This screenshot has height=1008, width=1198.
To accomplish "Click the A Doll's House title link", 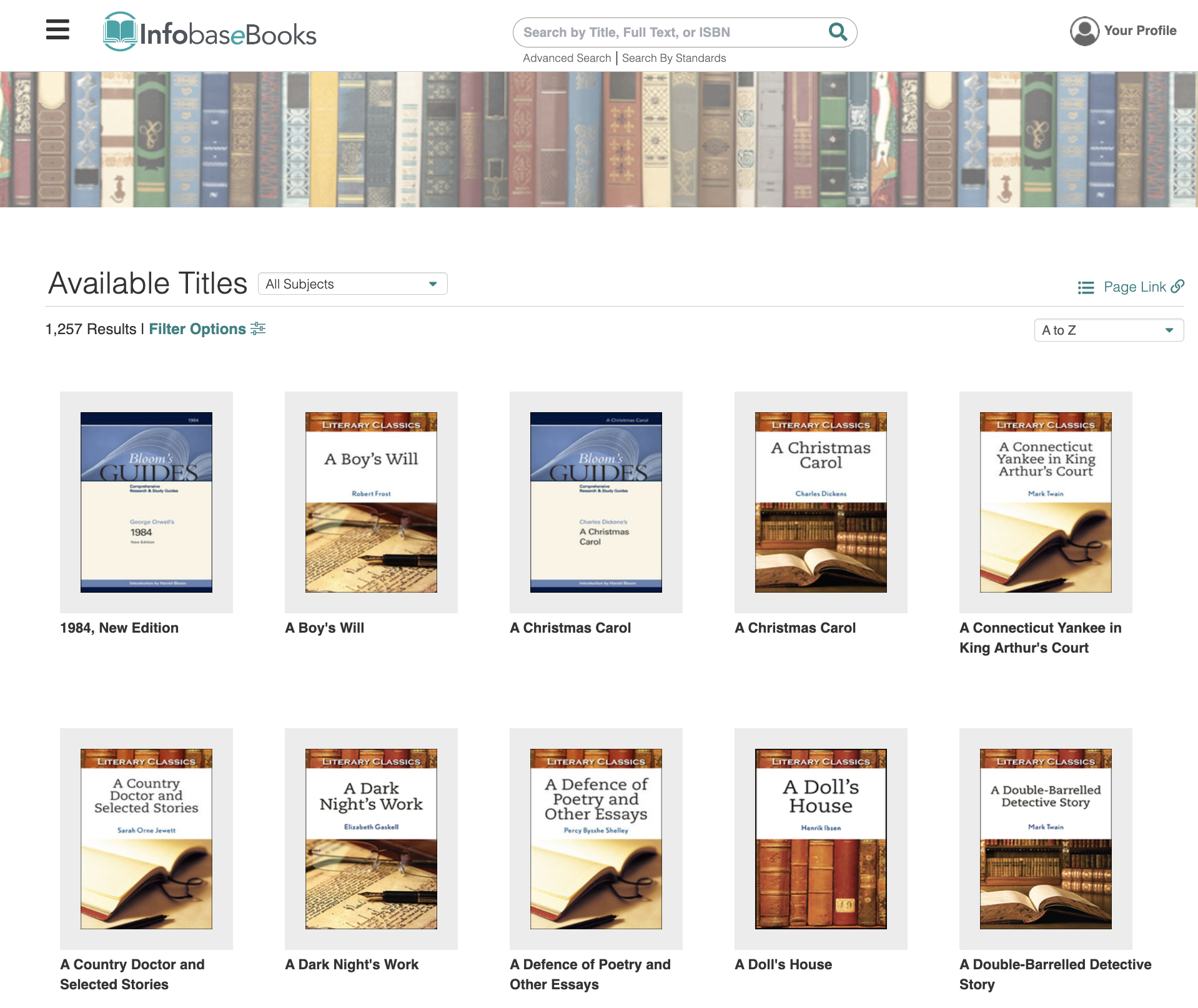I will click(783, 964).
